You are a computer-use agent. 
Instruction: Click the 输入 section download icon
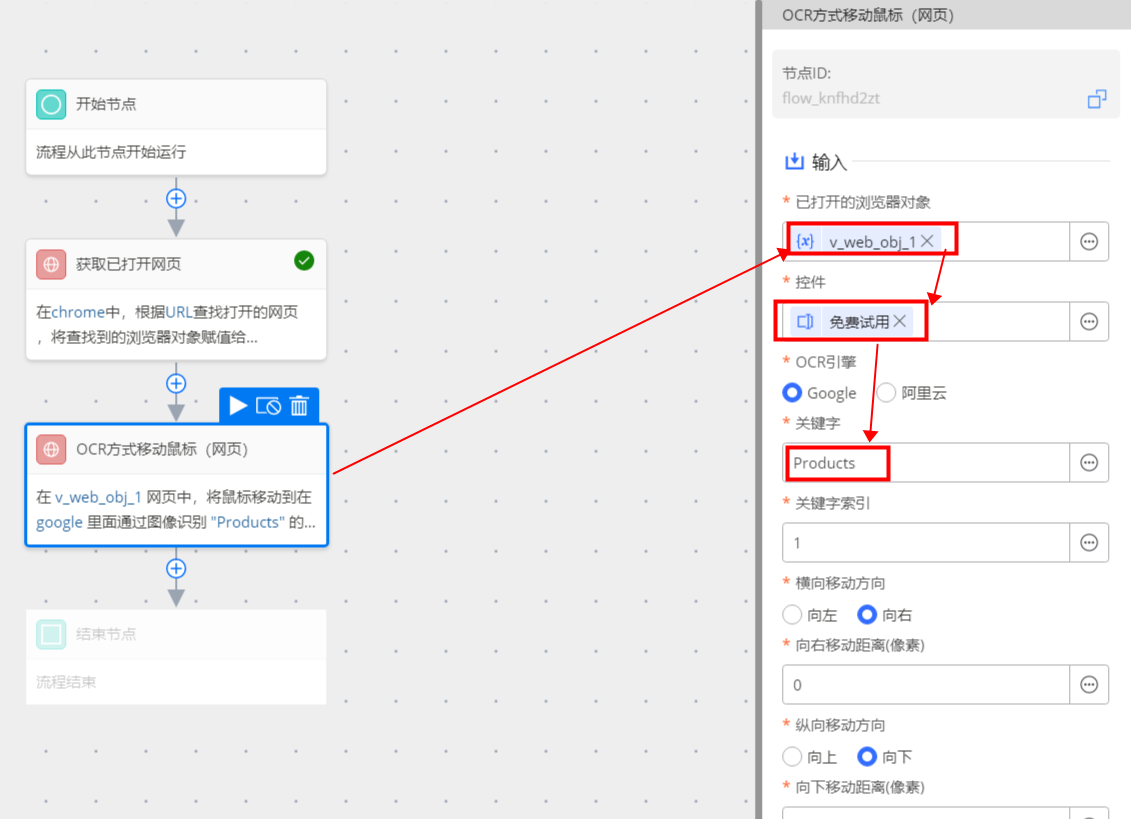coord(794,161)
